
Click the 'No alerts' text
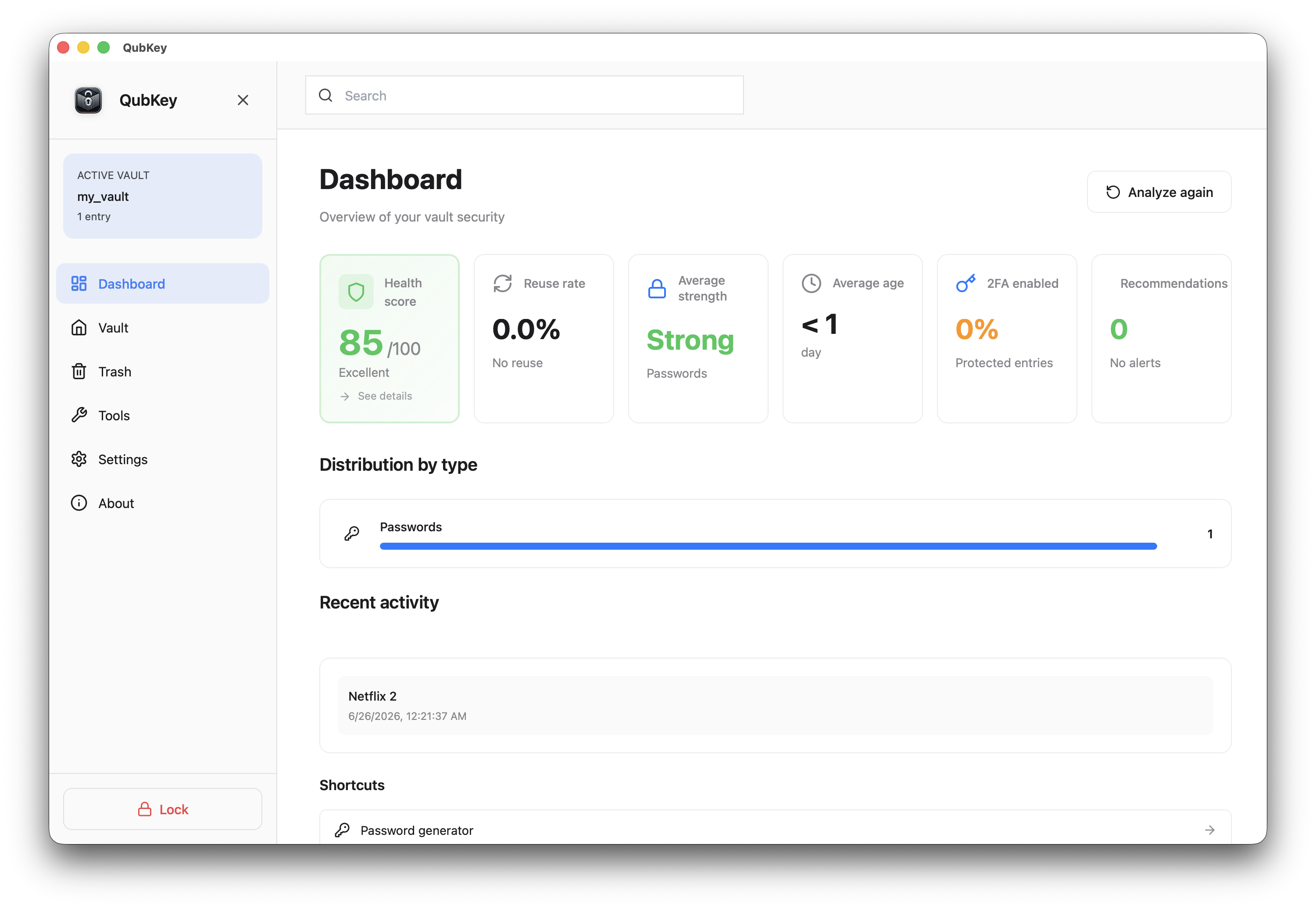click(1135, 363)
